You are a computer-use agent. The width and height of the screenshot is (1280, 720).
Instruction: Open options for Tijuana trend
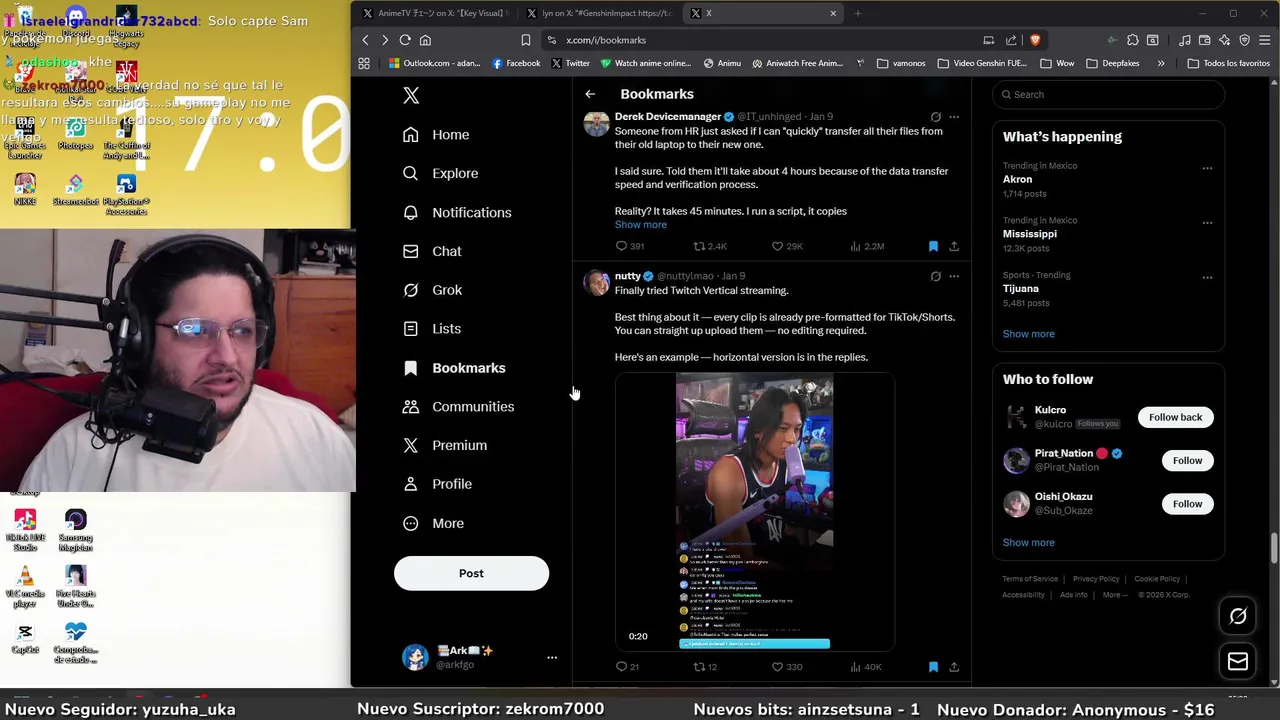1207,277
